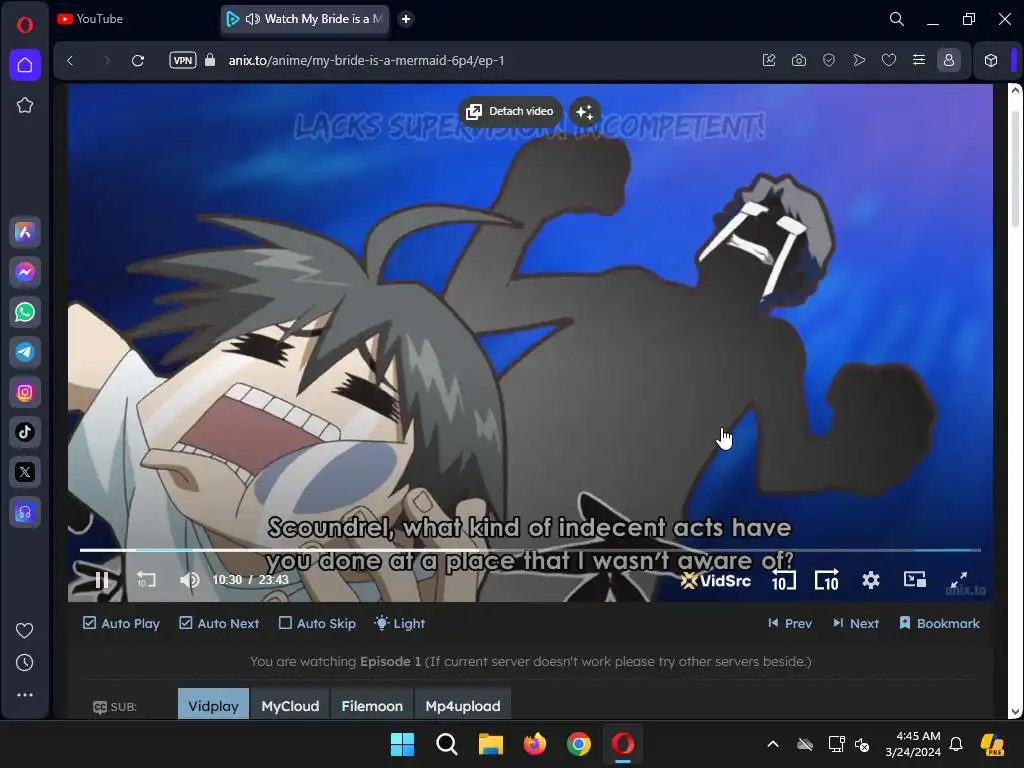Viewport: 1024px width, 768px height.
Task: Open sidebar heart favorites panel
Action: [25, 630]
